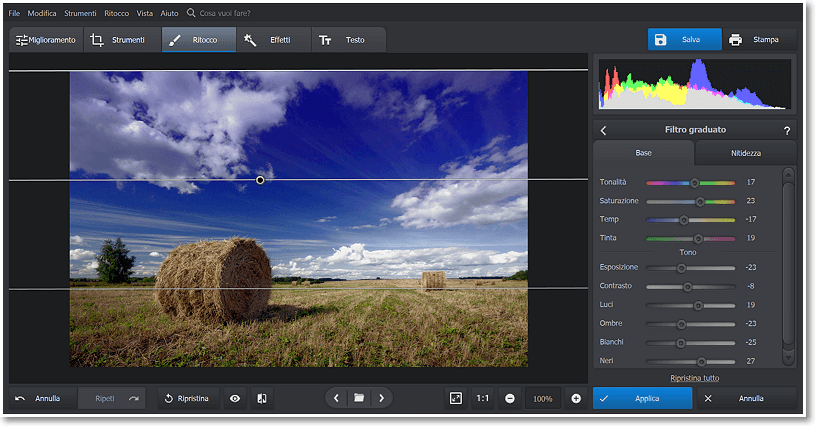The image size is (815, 426).
Task: Click the panel scrollbar up arrow
Action: click(x=788, y=175)
